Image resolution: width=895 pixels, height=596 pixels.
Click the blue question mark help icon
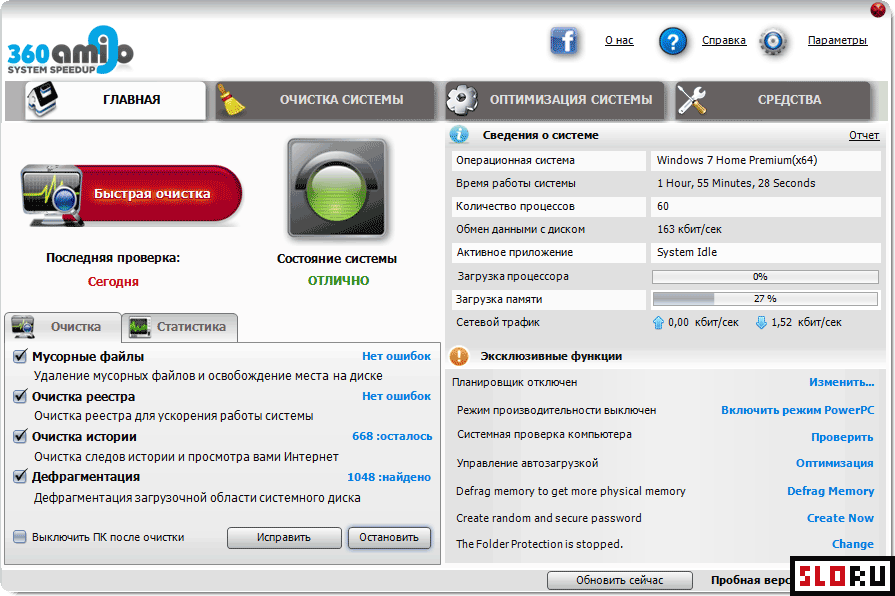coord(673,41)
